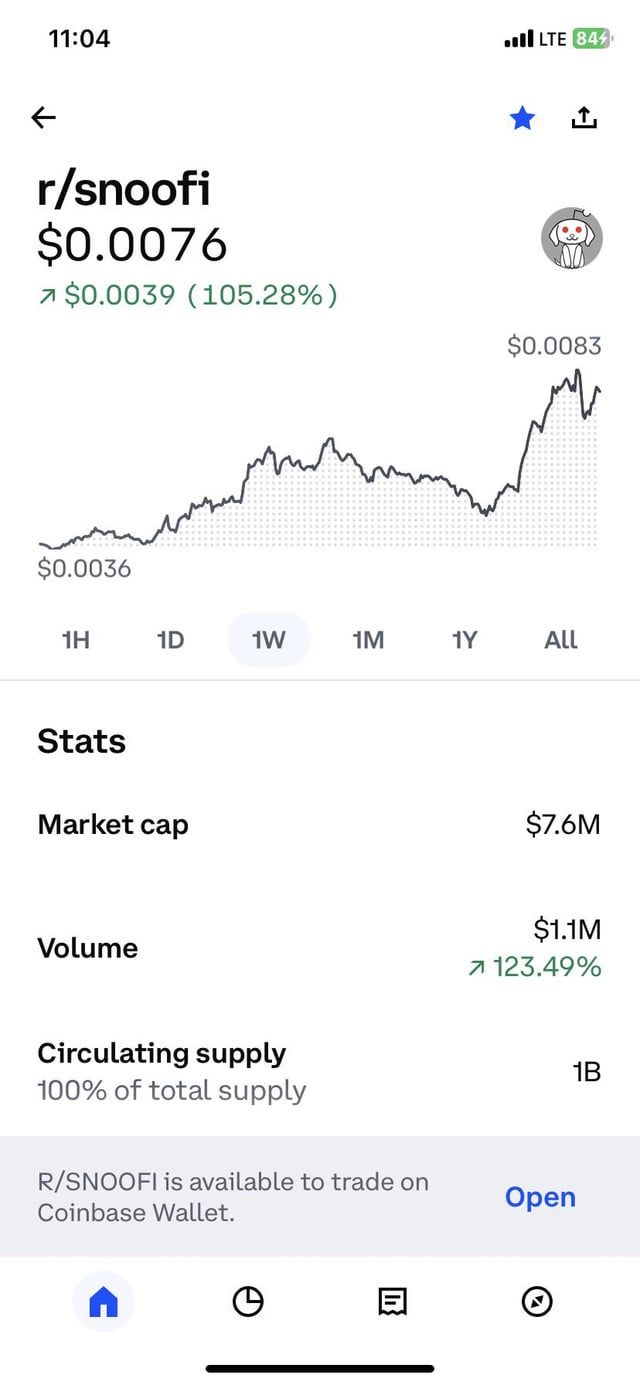This screenshot has width=640, height=1385.
Task: Tap the r/snoofi token avatar
Action: (571, 238)
